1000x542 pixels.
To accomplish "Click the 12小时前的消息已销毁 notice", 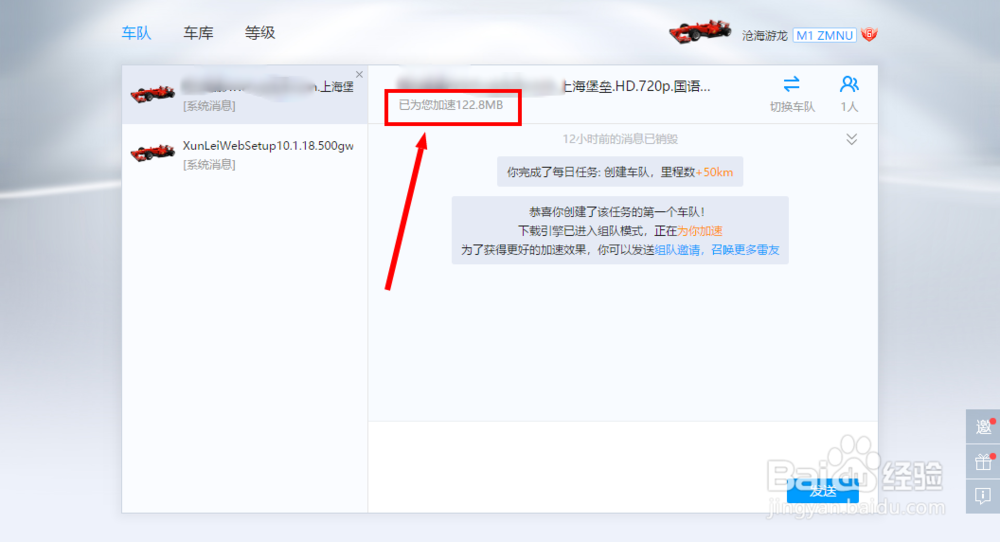I will [620, 139].
